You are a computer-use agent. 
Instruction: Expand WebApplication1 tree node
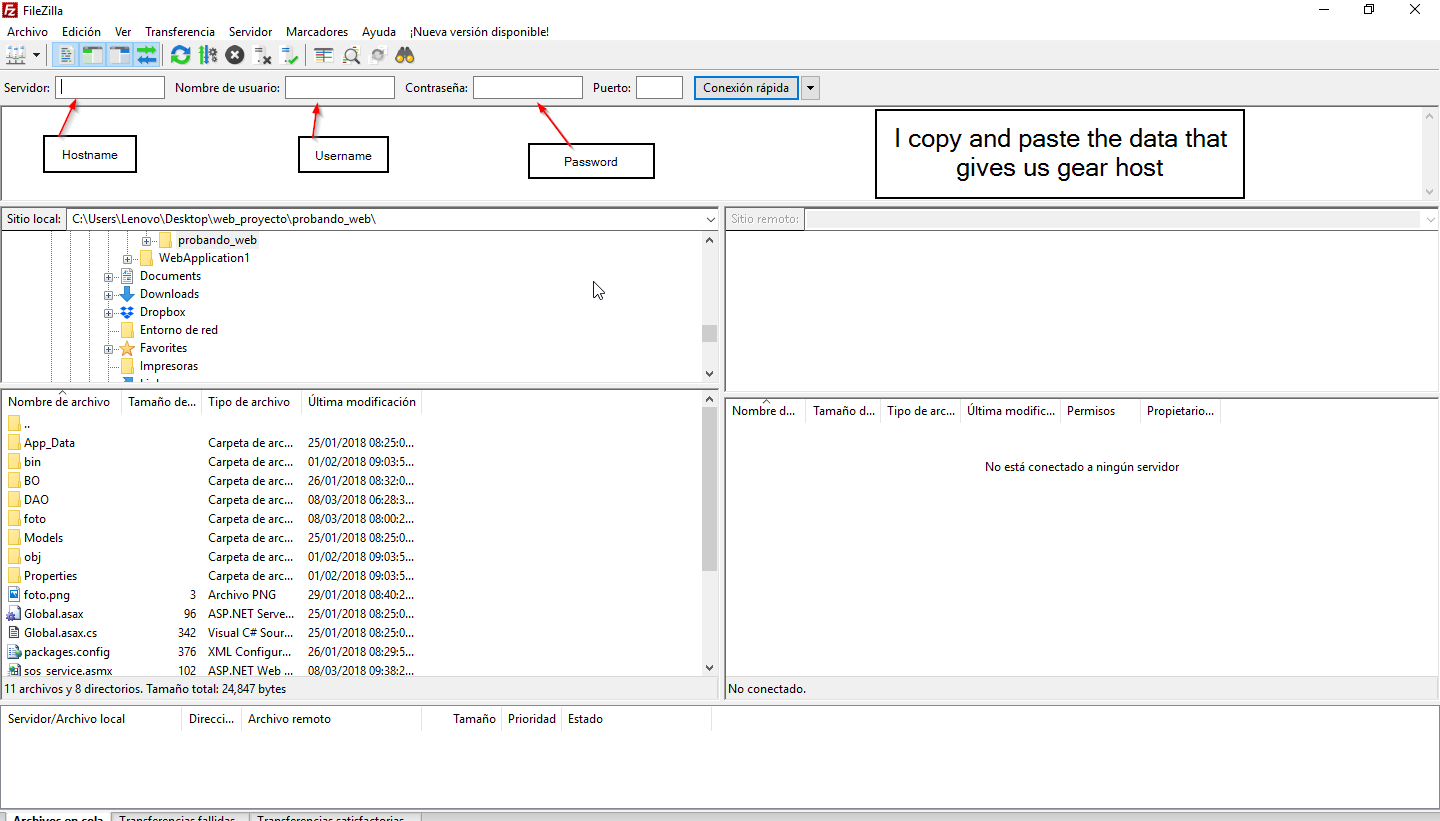pos(127,259)
